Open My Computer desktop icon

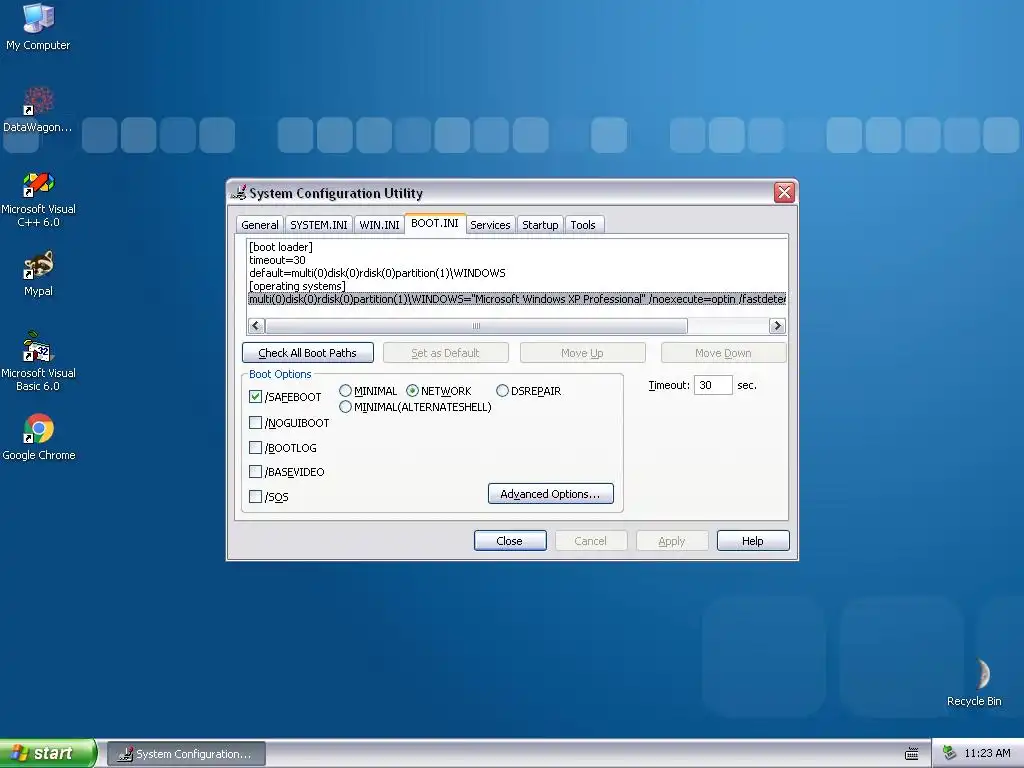click(x=38, y=26)
